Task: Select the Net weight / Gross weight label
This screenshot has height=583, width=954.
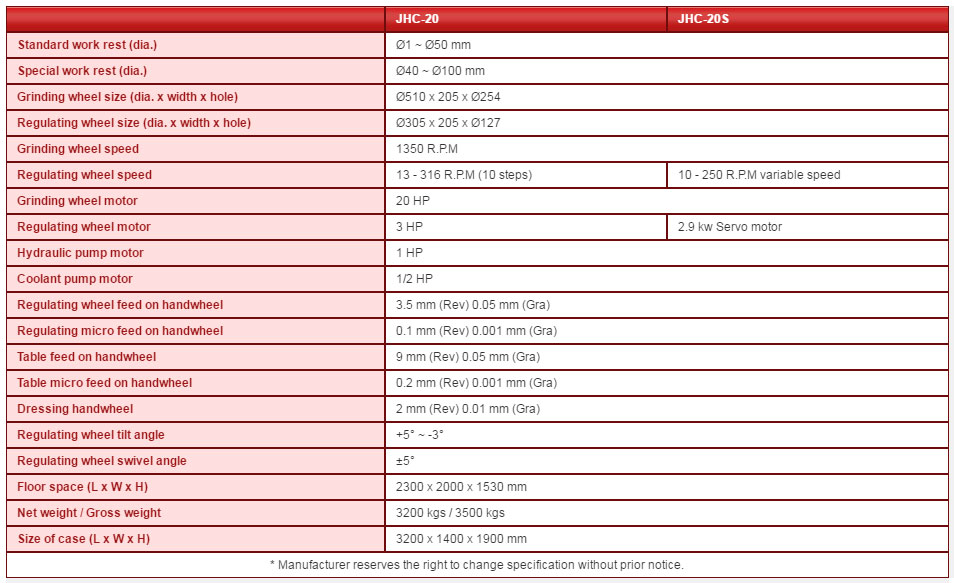Action: pyautogui.click(x=89, y=513)
